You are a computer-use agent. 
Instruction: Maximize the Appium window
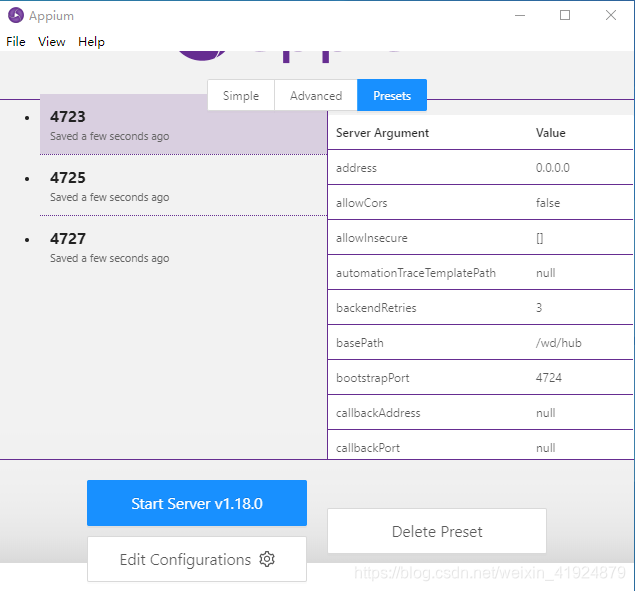[565, 15]
